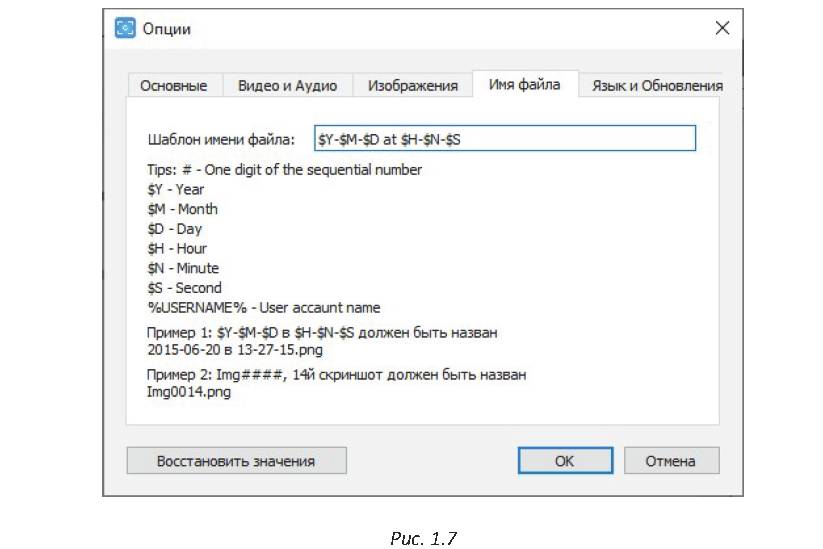Open the Видео и Аудио tab
The width and height of the screenshot is (823, 549).
pyautogui.click(x=287, y=86)
